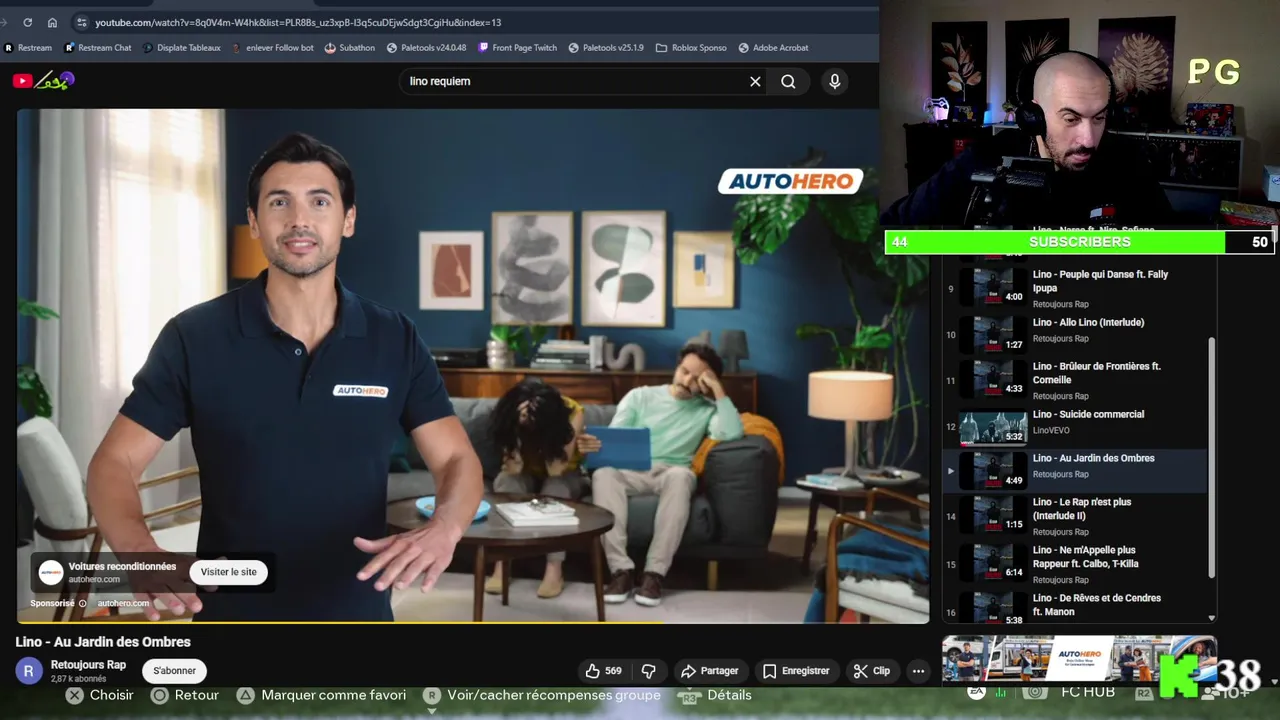The width and height of the screenshot is (1280, 720).
Task: Open Restream bookmark
Action: pos(28,47)
